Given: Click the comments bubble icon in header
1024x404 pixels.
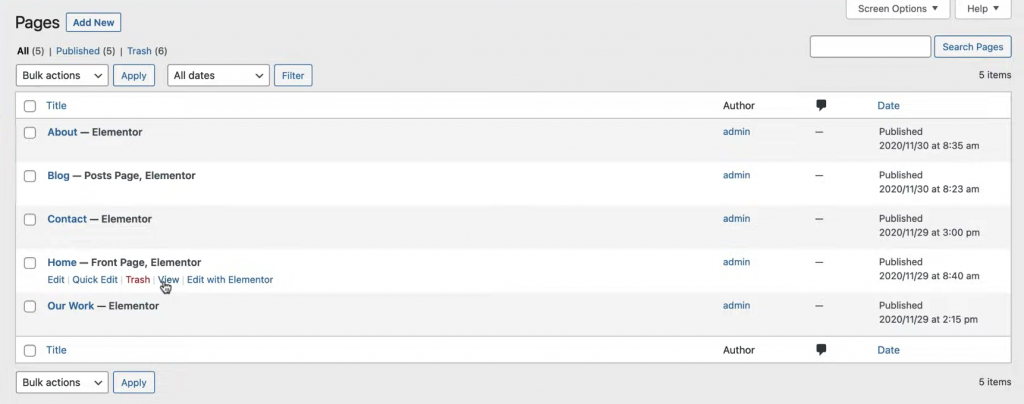Looking at the screenshot, I should [821, 105].
